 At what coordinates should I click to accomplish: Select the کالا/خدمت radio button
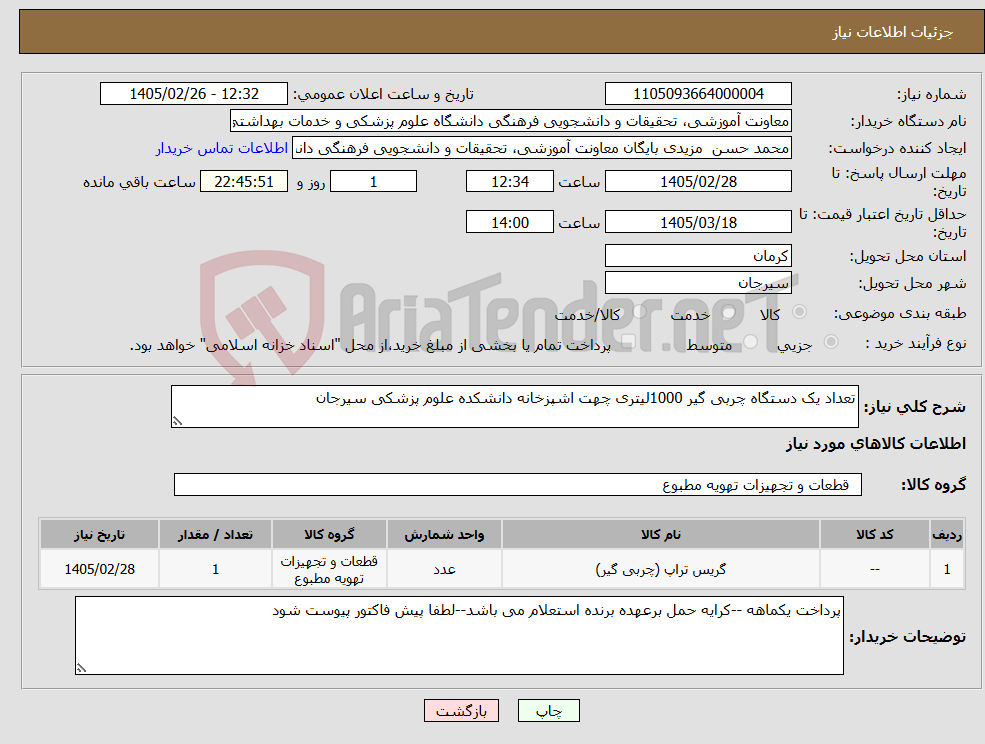click(x=639, y=312)
